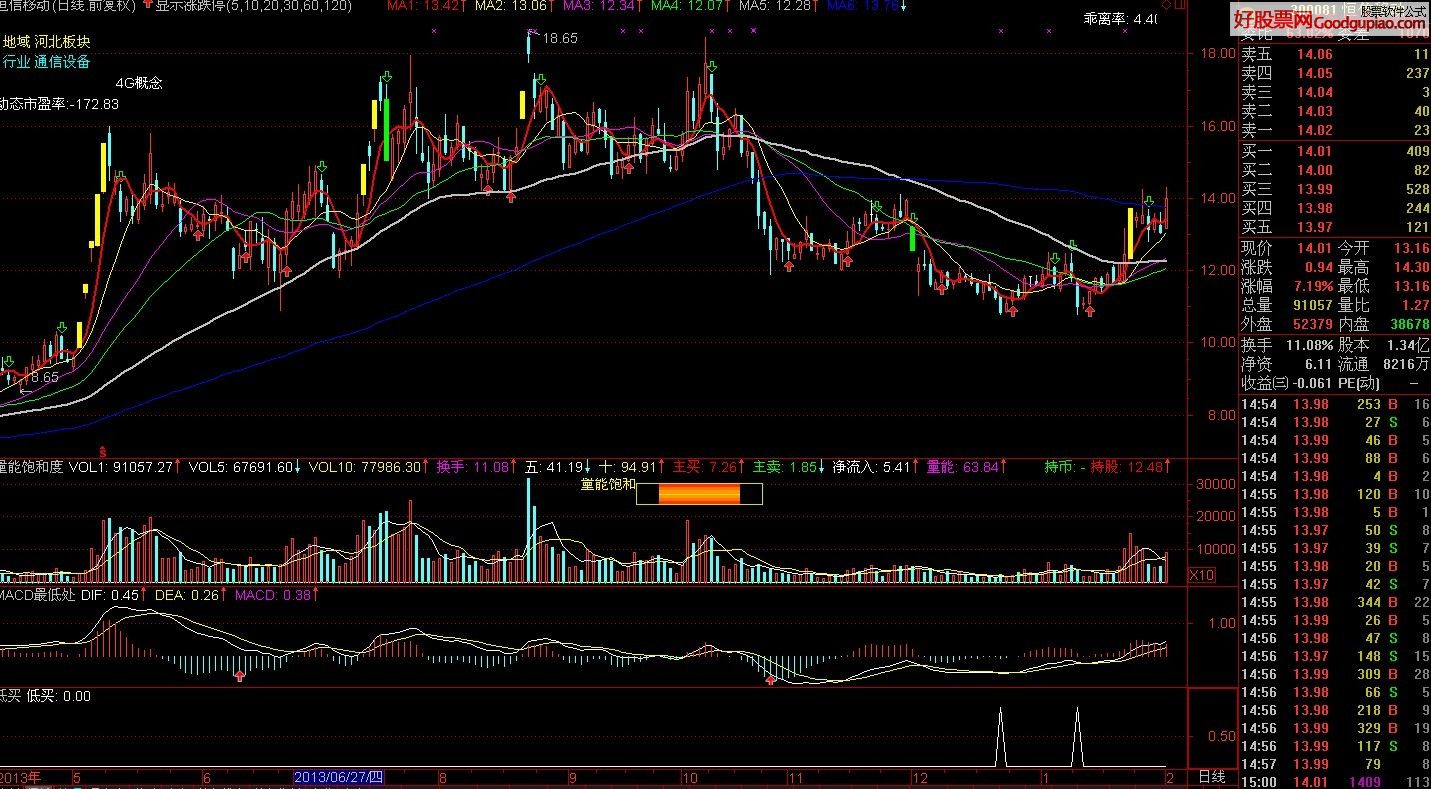Click the MA2: 13.06 indicator value
This screenshot has height=789, width=1431.
(x=515, y=6)
